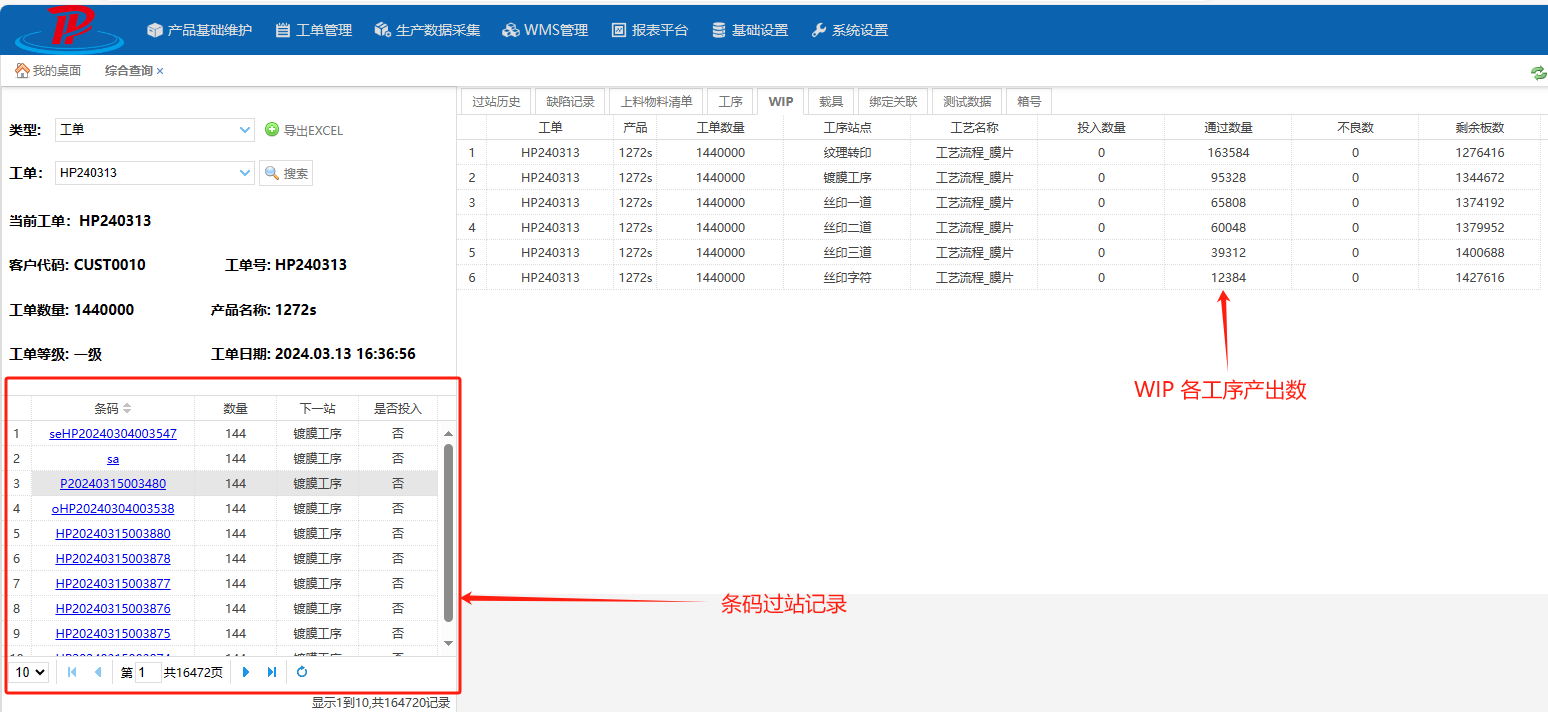Open barcode link HP20240315003880
The height and width of the screenshot is (712, 1548).
(x=113, y=533)
